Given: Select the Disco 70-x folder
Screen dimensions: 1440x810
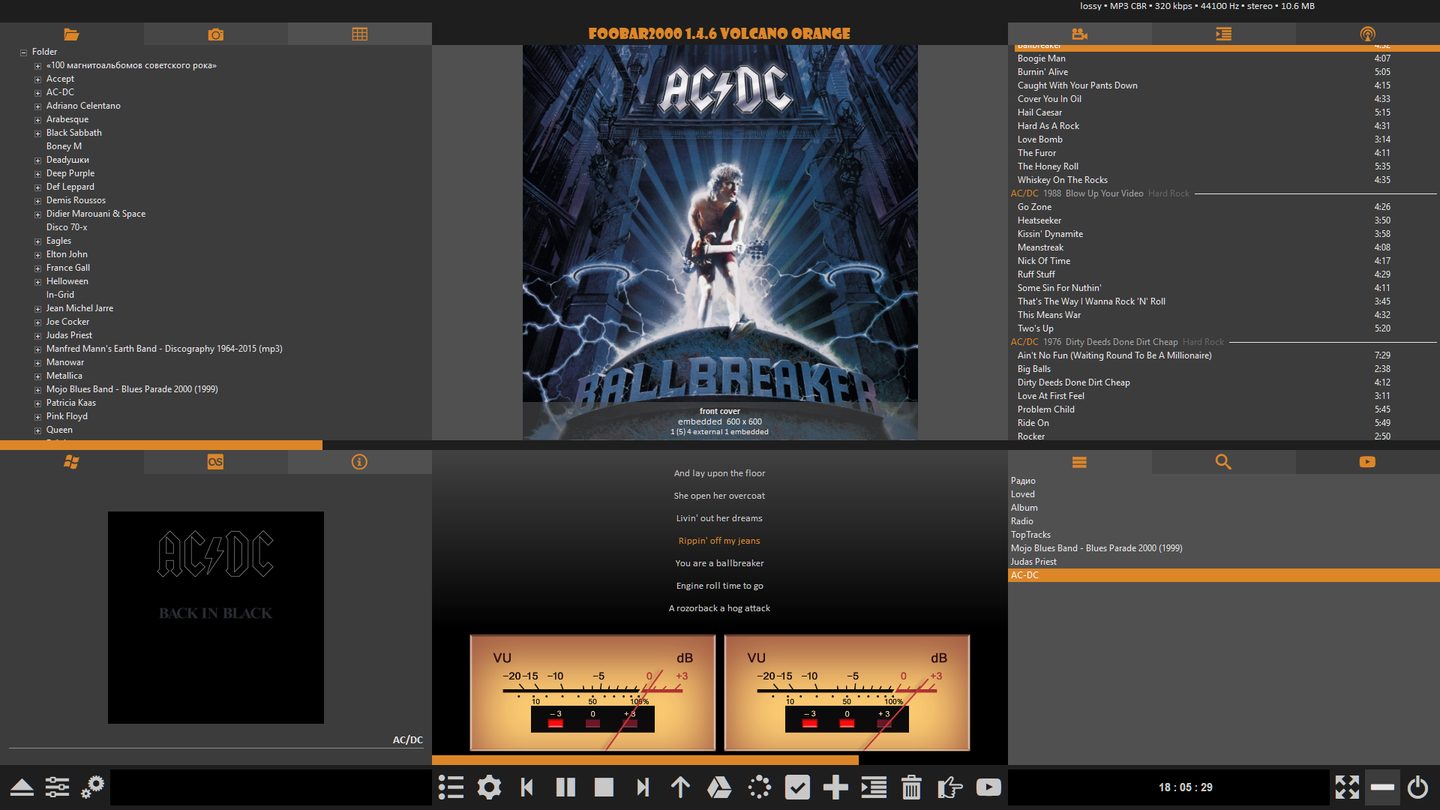Looking at the screenshot, I should tap(66, 227).
